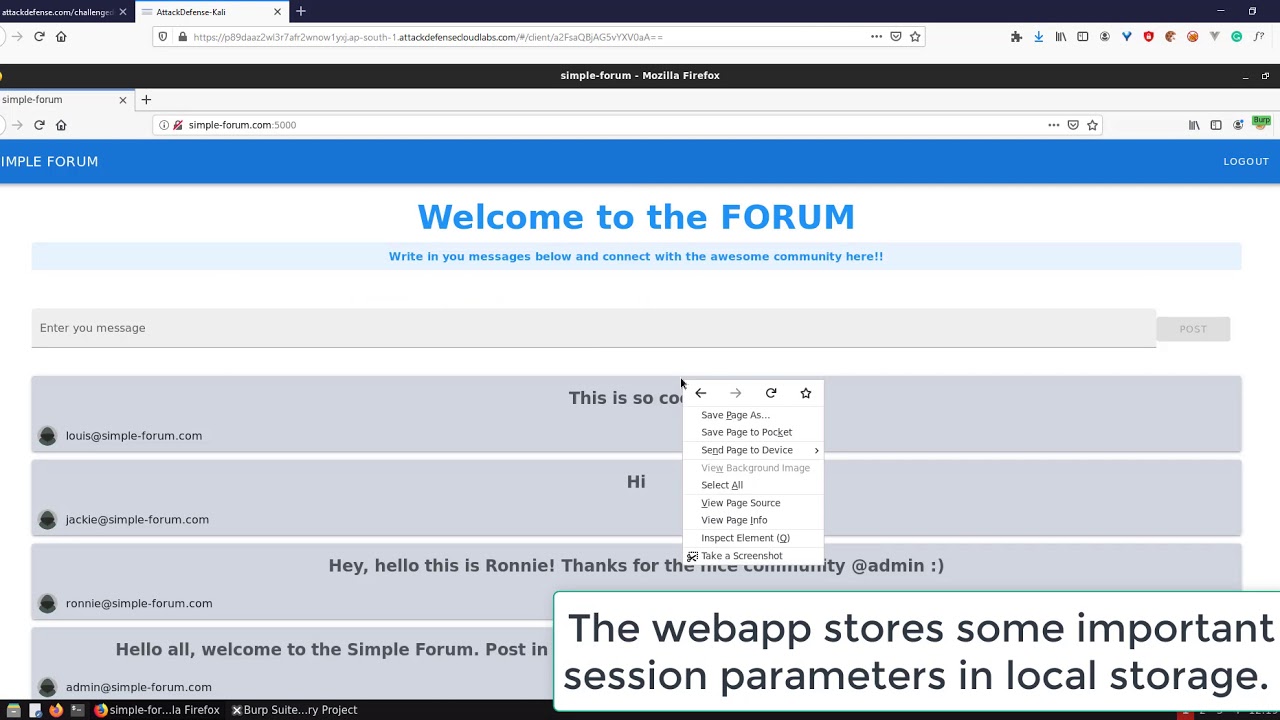Switch to attackdefense.com/challenge tab

click(x=57, y=12)
